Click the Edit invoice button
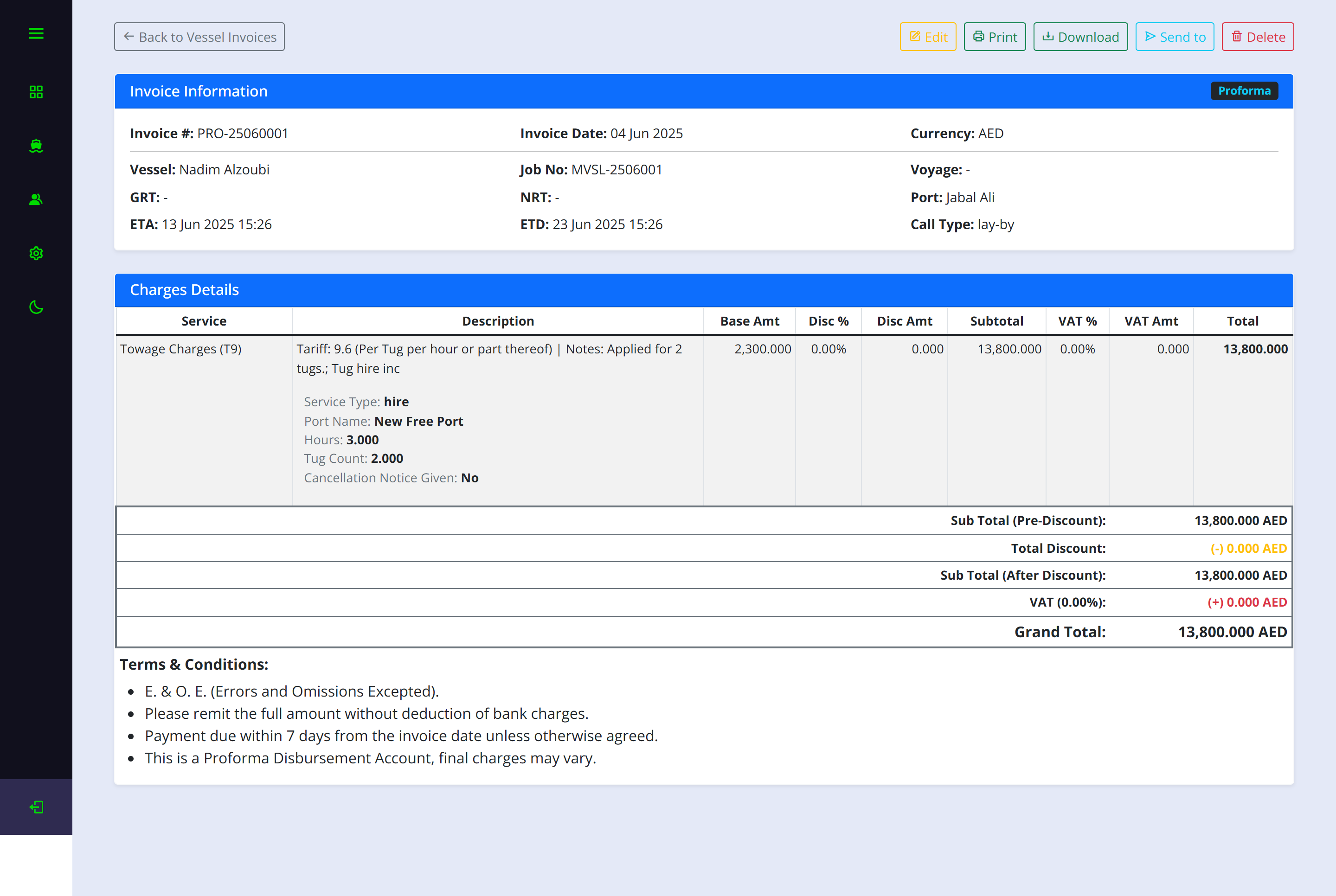The height and width of the screenshot is (896, 1336). tap(927, 37)
